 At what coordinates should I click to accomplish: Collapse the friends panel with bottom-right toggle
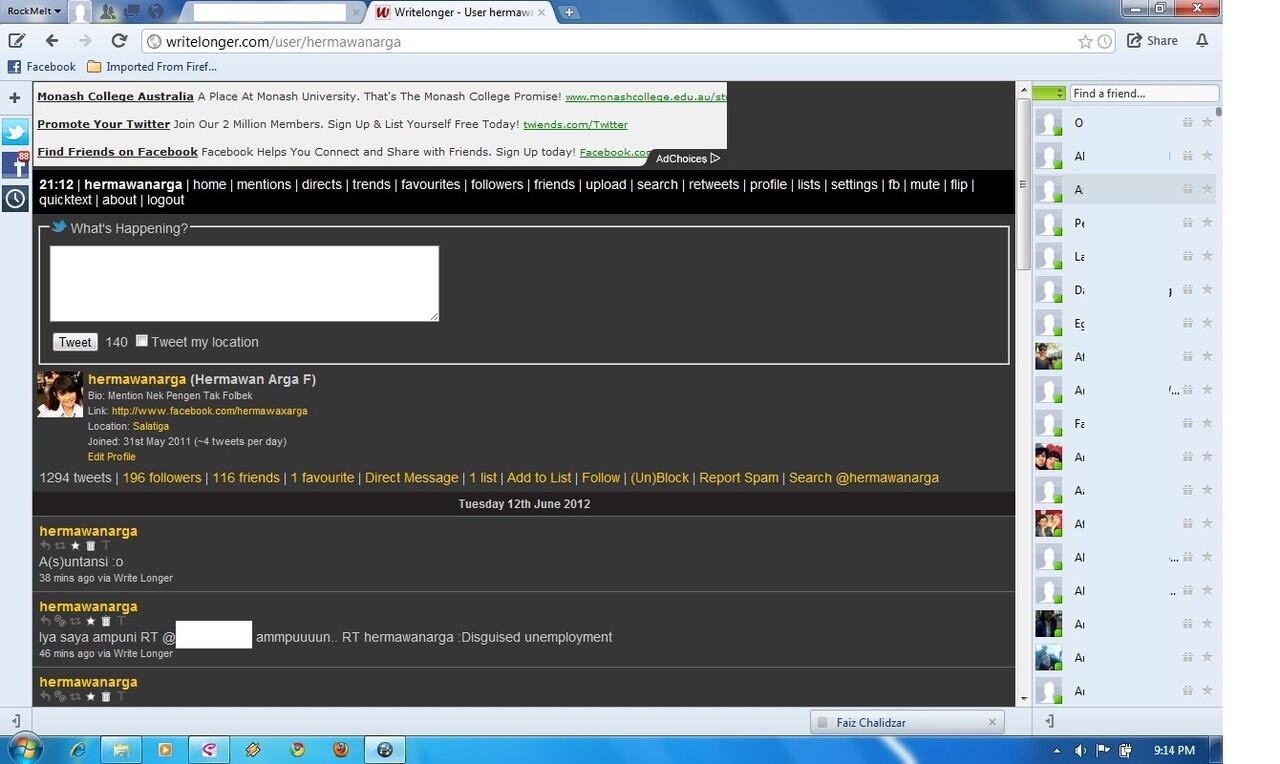pyautogui.click(x=1049, y=721)
